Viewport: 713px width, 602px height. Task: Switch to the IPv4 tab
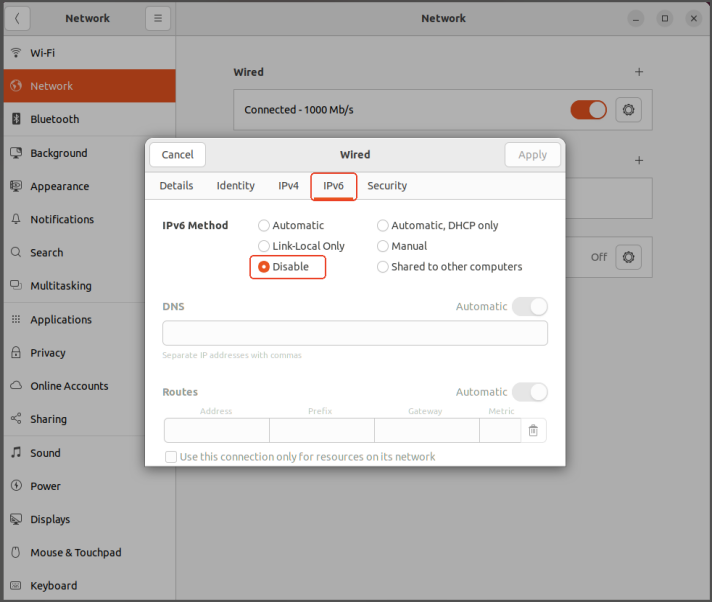[x=288, y=186]
